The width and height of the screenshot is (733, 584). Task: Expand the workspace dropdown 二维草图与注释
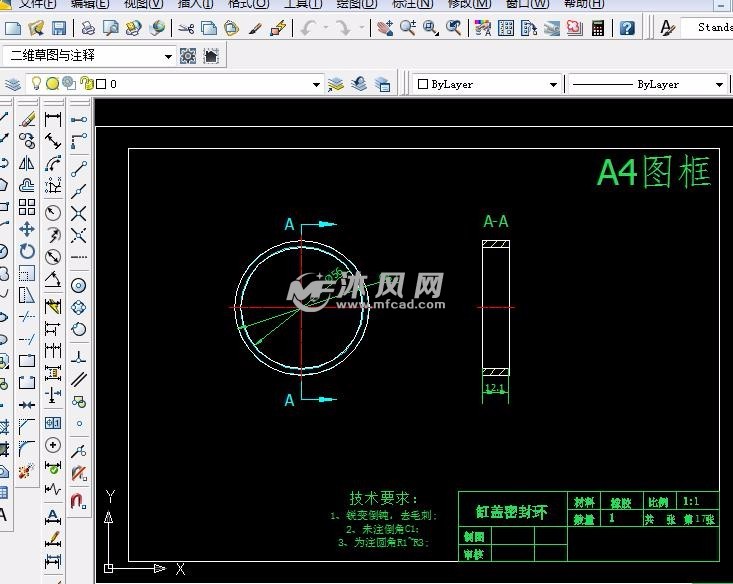tap(167, 56)
